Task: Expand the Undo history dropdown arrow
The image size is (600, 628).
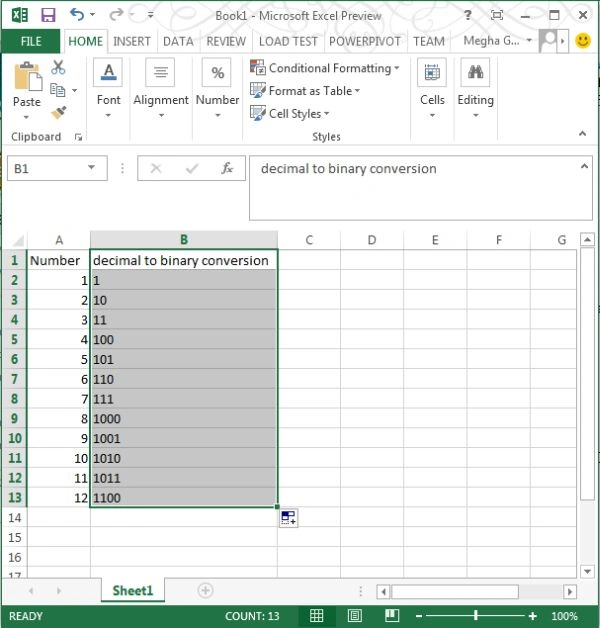Action: 93,15
